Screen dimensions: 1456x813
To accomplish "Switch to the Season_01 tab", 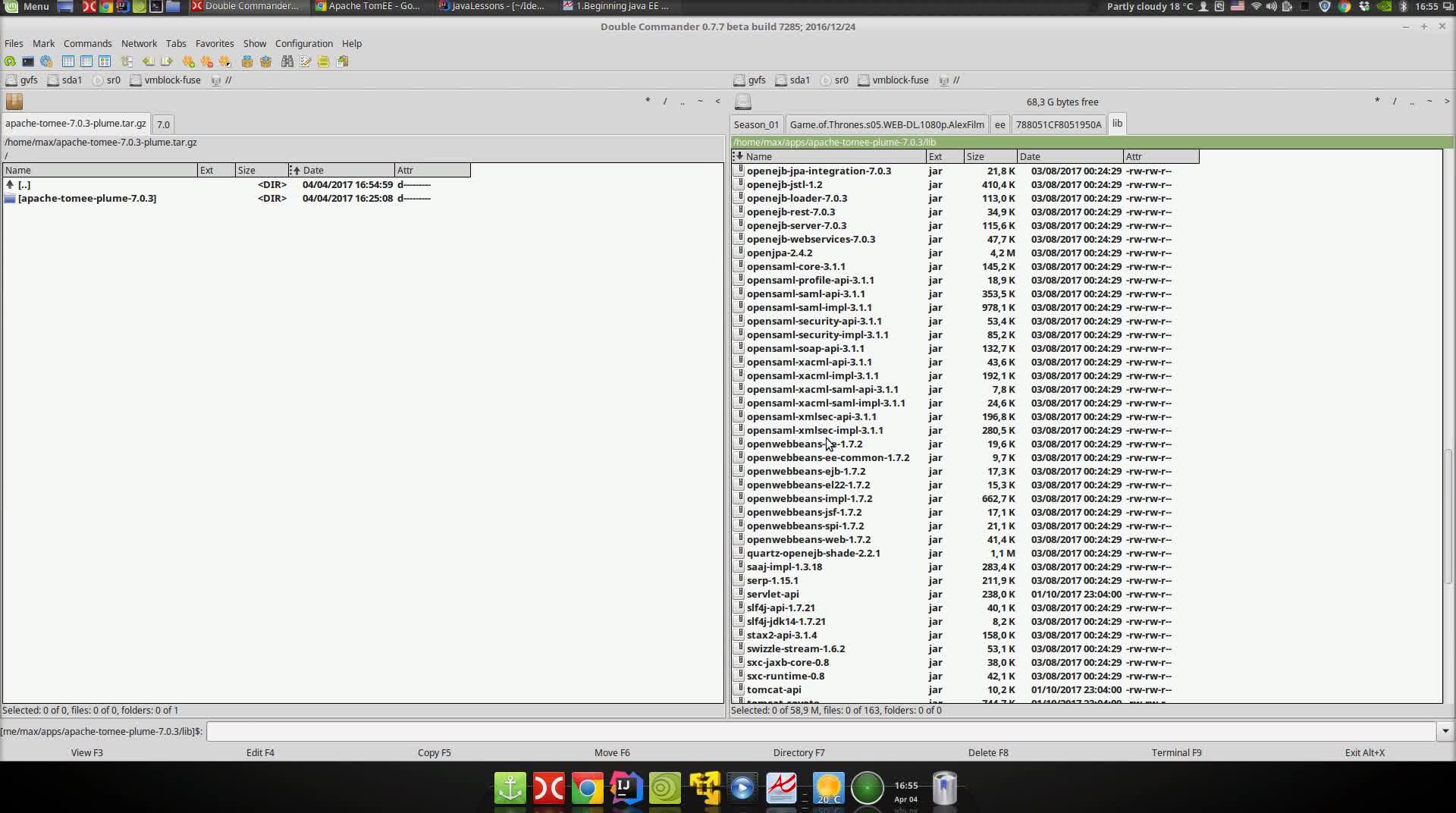I will tap(756, 124).
